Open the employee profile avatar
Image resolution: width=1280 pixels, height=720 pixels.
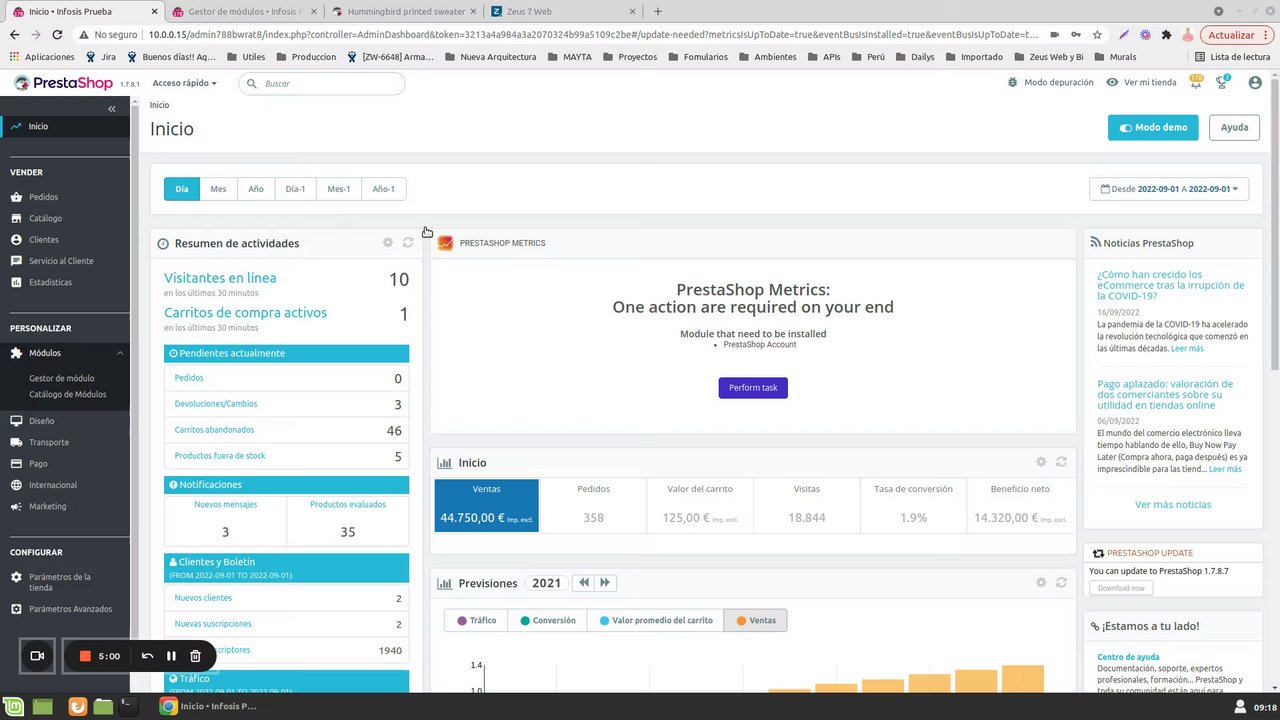click(1255, 83)
